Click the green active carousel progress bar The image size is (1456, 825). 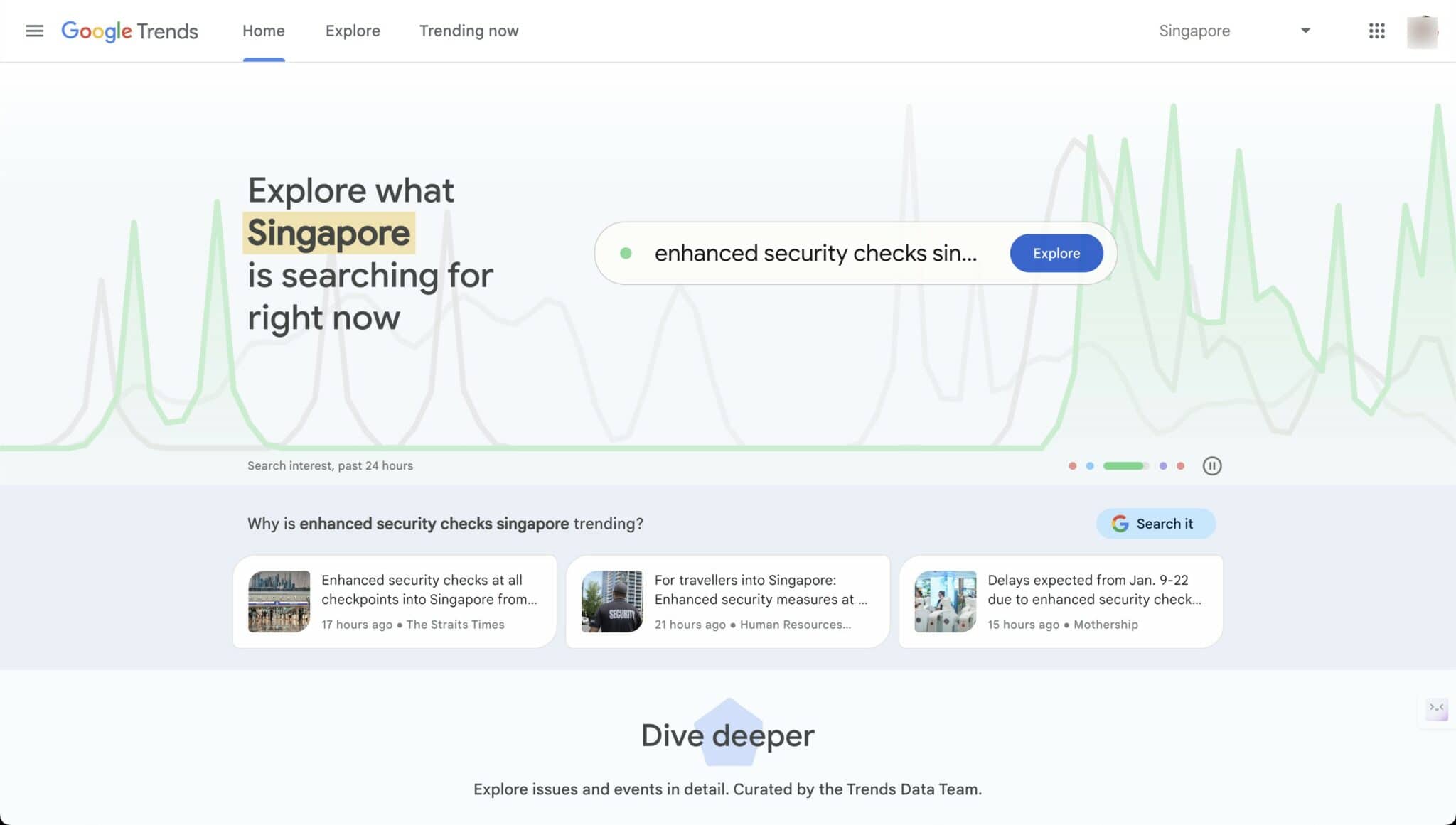click(1125, 466)
